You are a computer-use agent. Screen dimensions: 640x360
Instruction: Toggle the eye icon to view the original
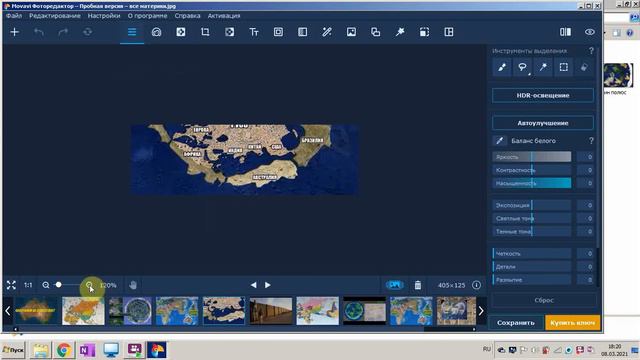(589, 32)
